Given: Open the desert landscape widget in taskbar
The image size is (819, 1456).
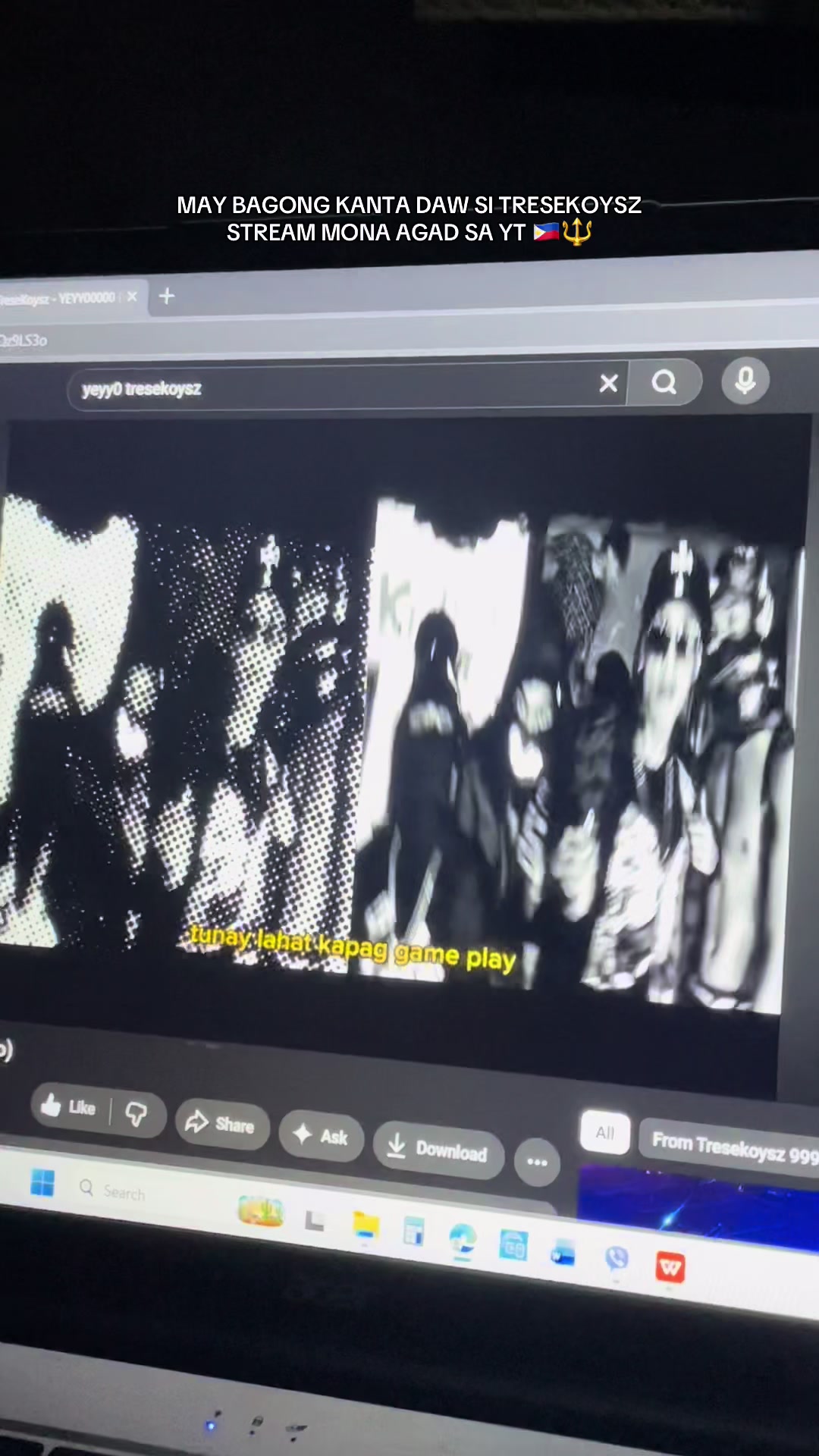Looking at the screenshot, I should (261, 1211).
